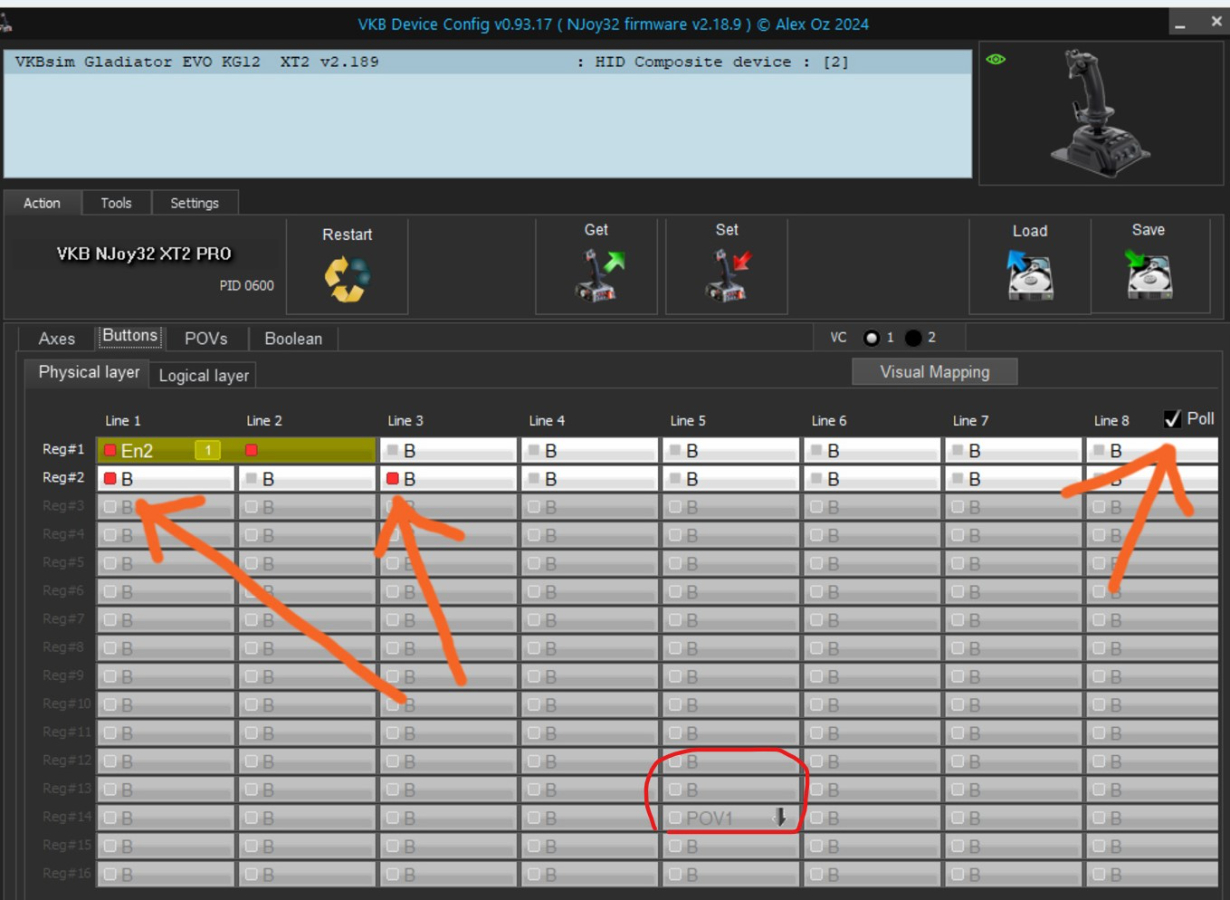Screen dimensions: 1230x900
Task: Click the Reg#2 Line 3 red button cell
Action: click(448, 479)
